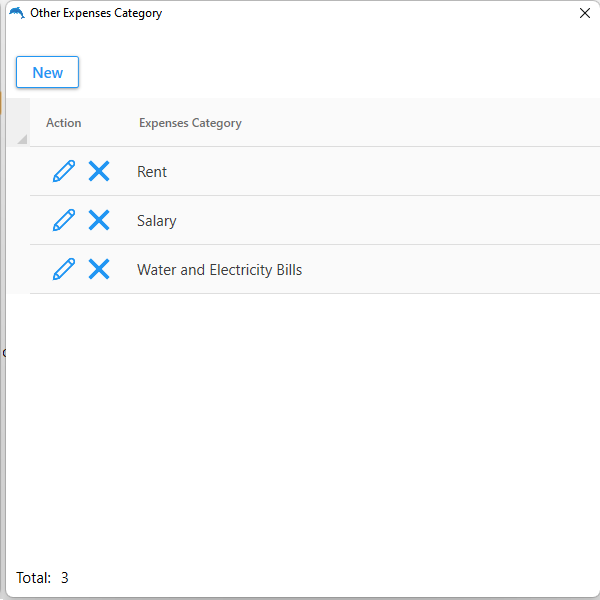Select the Rent category name cell
Viewport: 600px width, 600px height.
click(x=152, y=172)
